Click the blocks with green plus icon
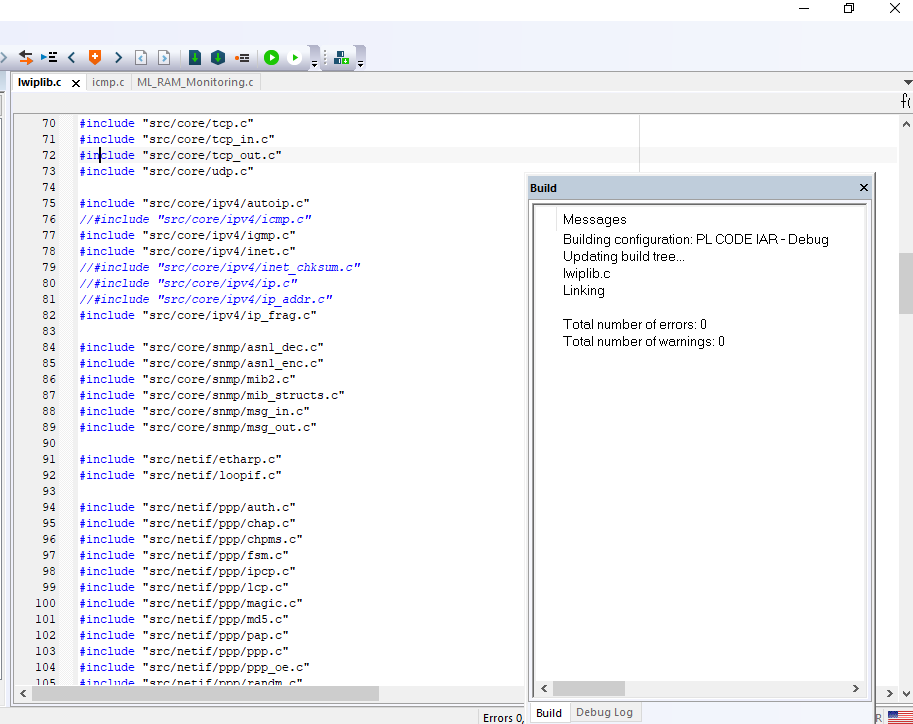This screenshot has height=724, width=913. [x=342, y=58]
